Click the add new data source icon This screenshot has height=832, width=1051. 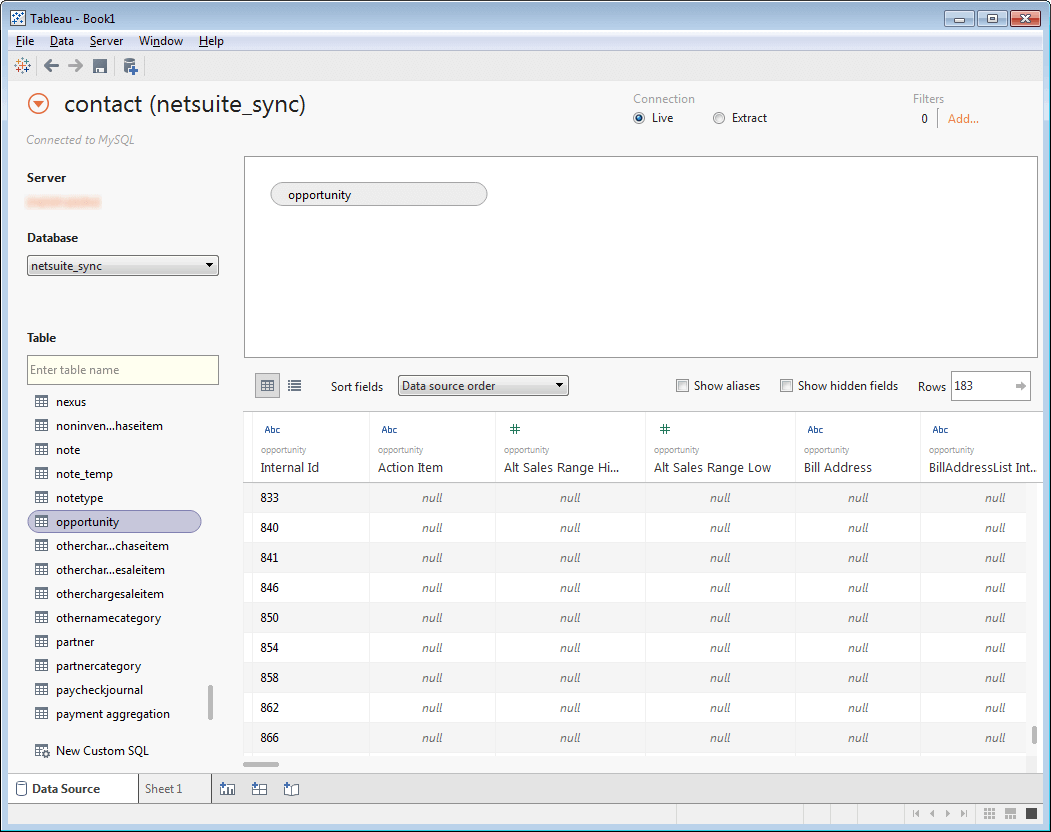click(130, 66)
